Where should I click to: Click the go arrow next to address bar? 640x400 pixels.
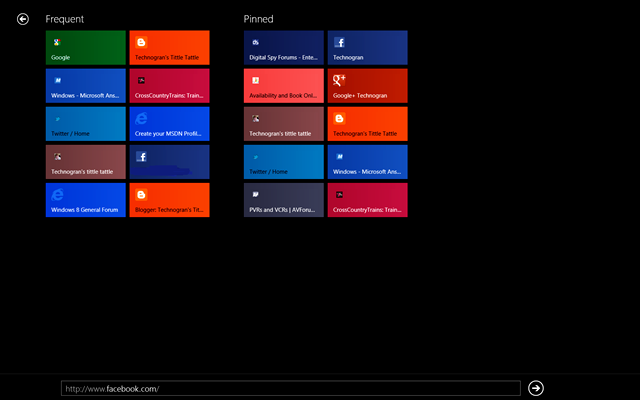(536, 388)
